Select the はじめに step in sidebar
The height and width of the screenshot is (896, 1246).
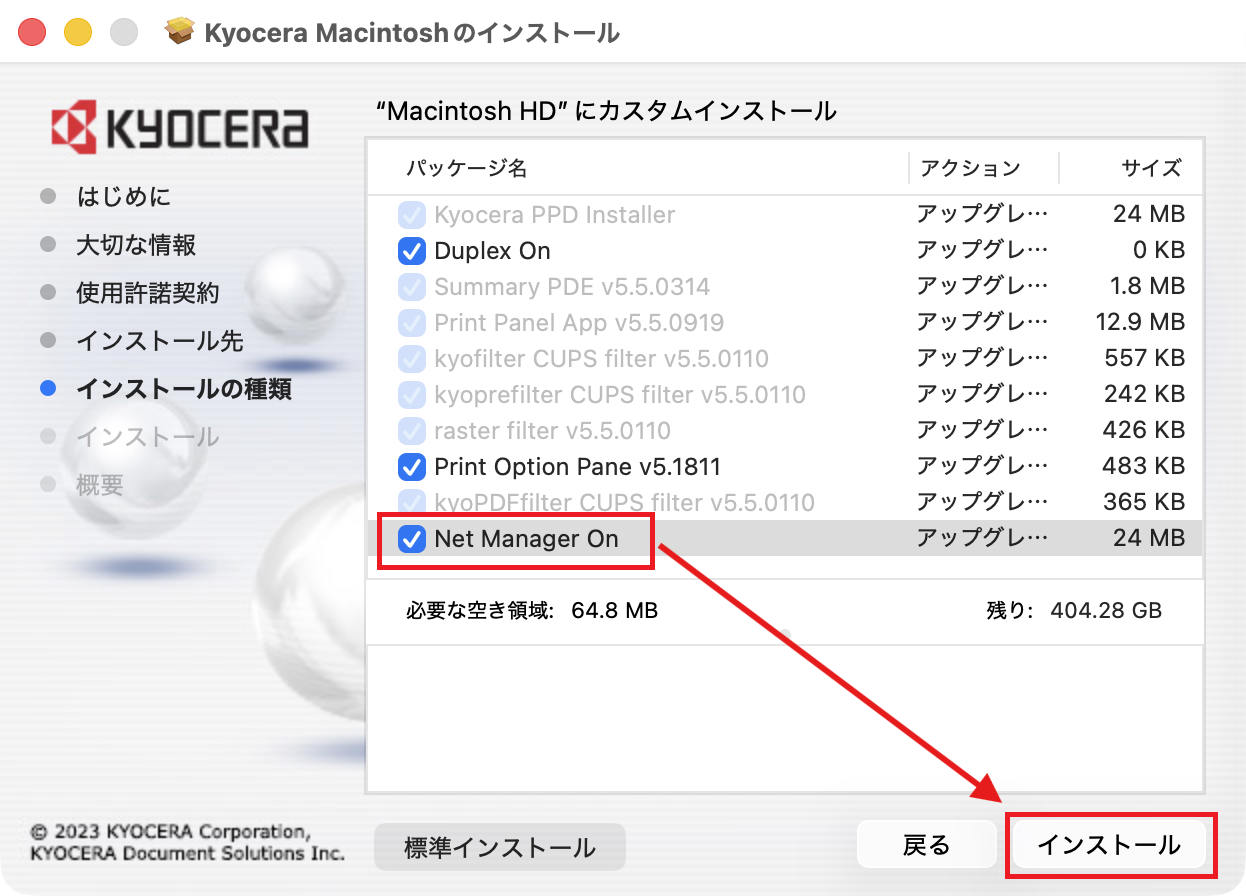tap(124, 197)
